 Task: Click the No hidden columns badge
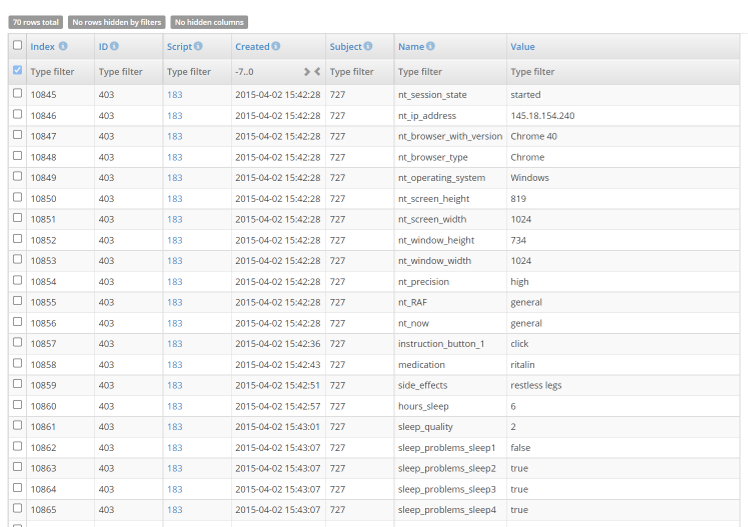208,22
